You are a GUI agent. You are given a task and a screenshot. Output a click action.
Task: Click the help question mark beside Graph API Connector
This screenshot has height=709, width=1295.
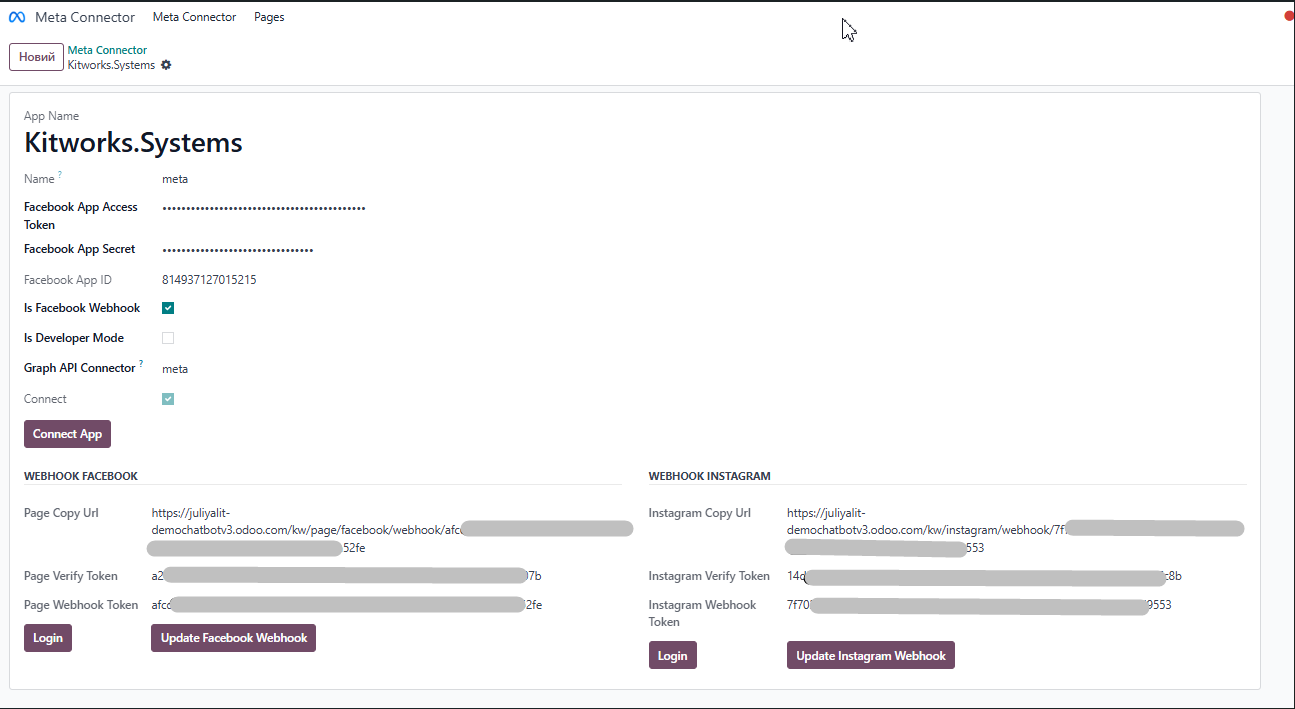[x=141, y=364]
